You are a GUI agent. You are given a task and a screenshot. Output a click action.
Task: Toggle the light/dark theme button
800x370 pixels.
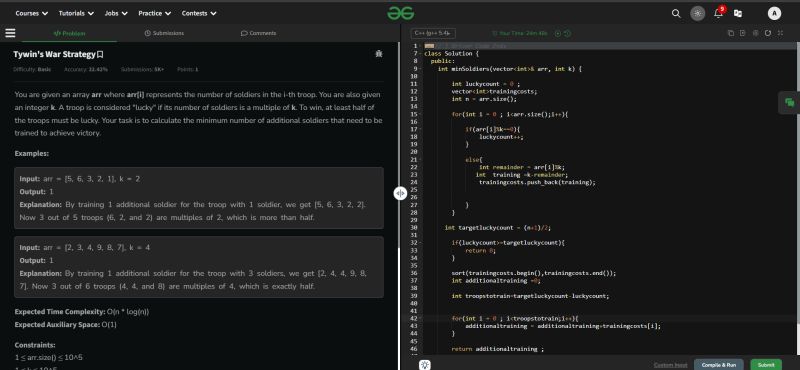coord(697,14)
